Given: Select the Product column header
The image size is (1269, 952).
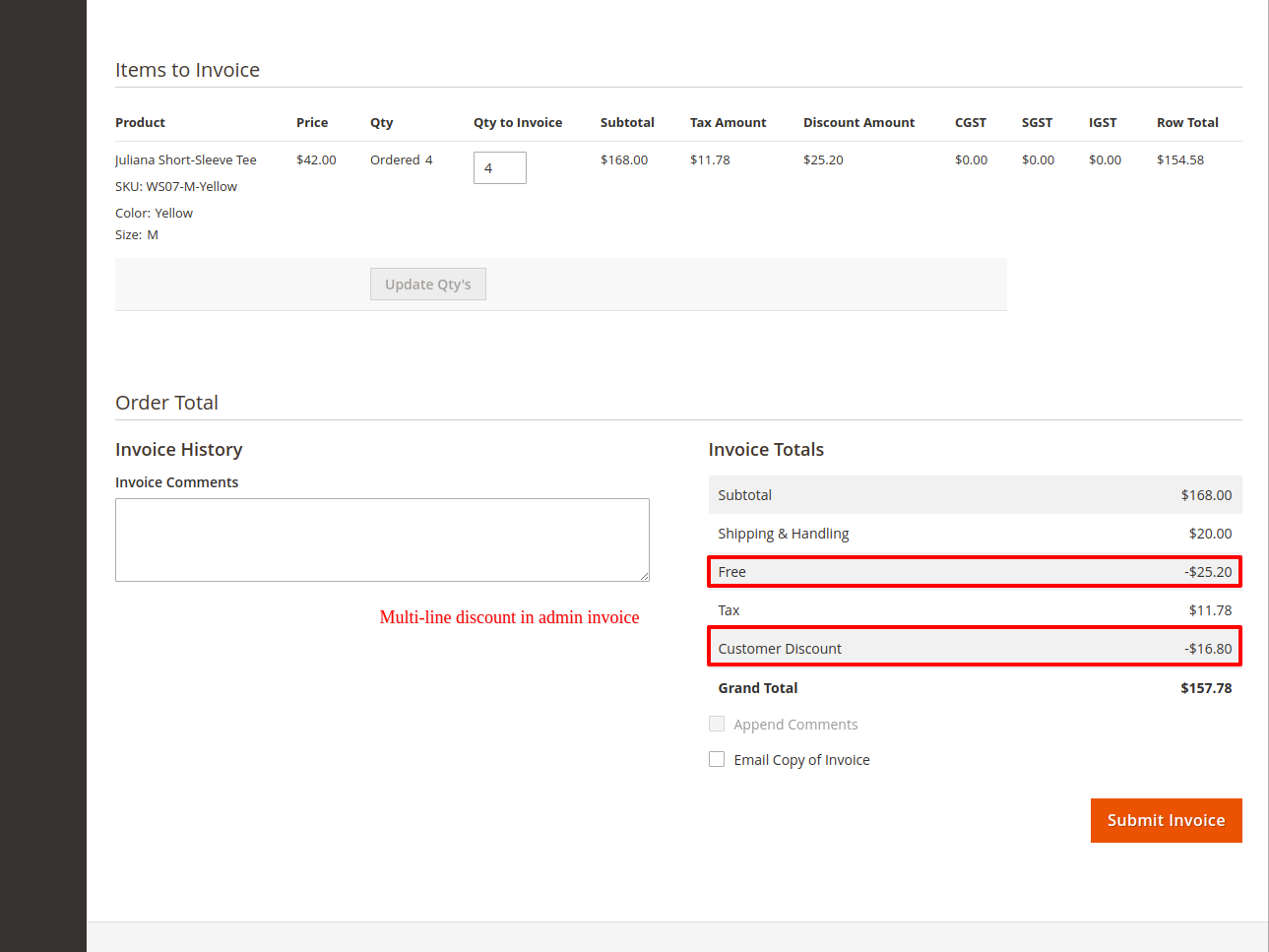Looking at the screenshot, I should 140,122.
